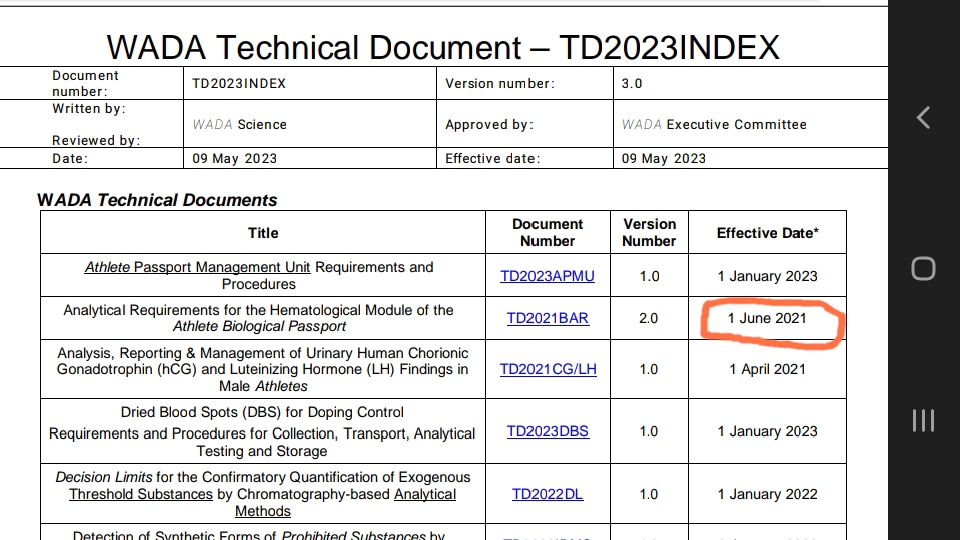This screenshot has height=540, width=960.
Task: Open the recent apps switcher
Action: tap(923, 420)
